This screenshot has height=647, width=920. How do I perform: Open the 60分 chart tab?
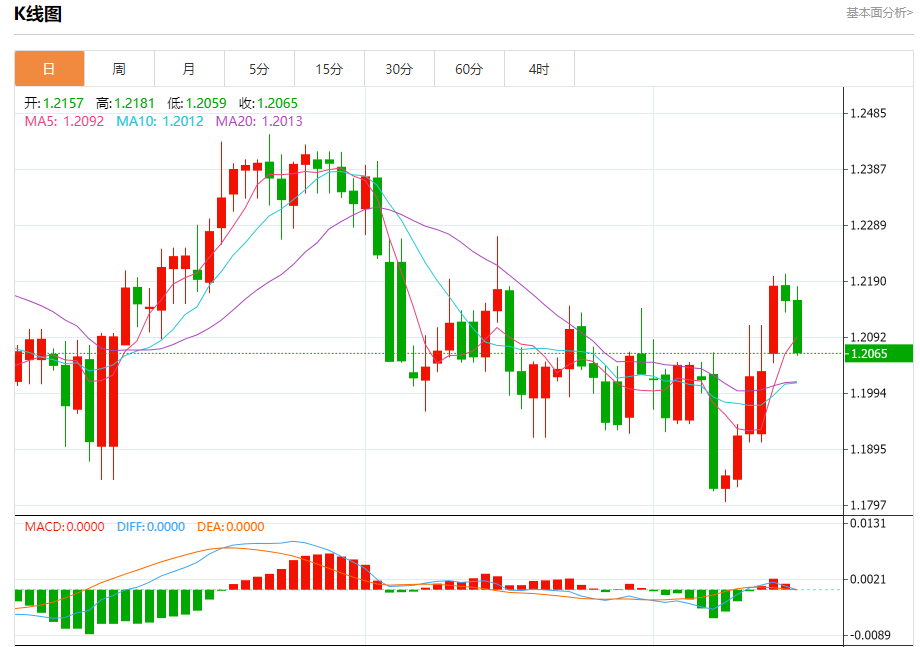pos(469,69)
